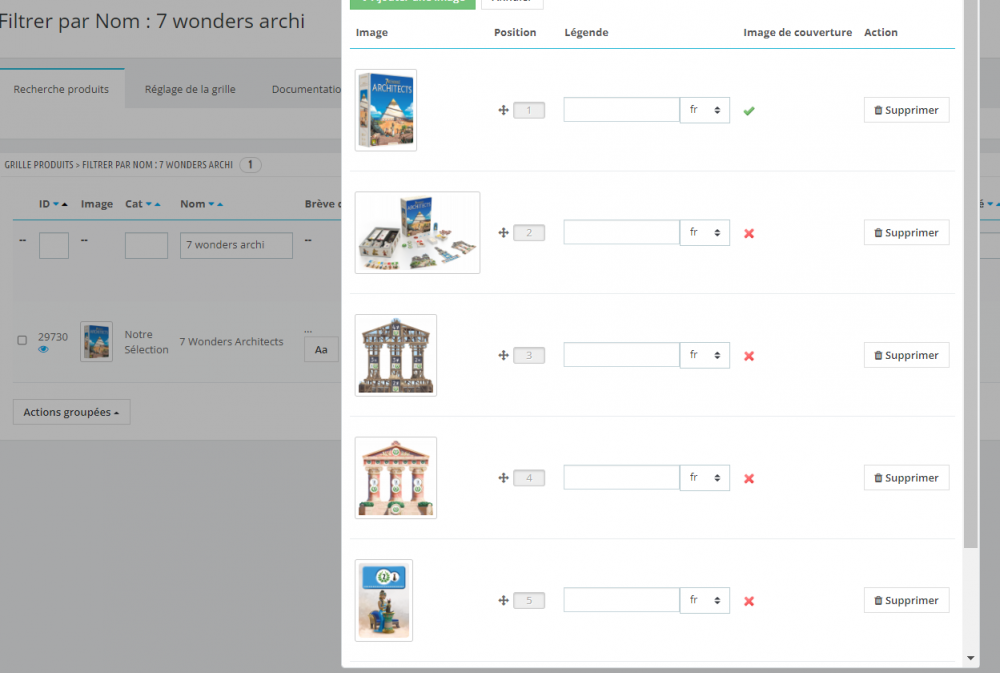This screenshot has height=673, width=1000.
Task: Sort ID column ascending arrow
Action: [64, 204]
